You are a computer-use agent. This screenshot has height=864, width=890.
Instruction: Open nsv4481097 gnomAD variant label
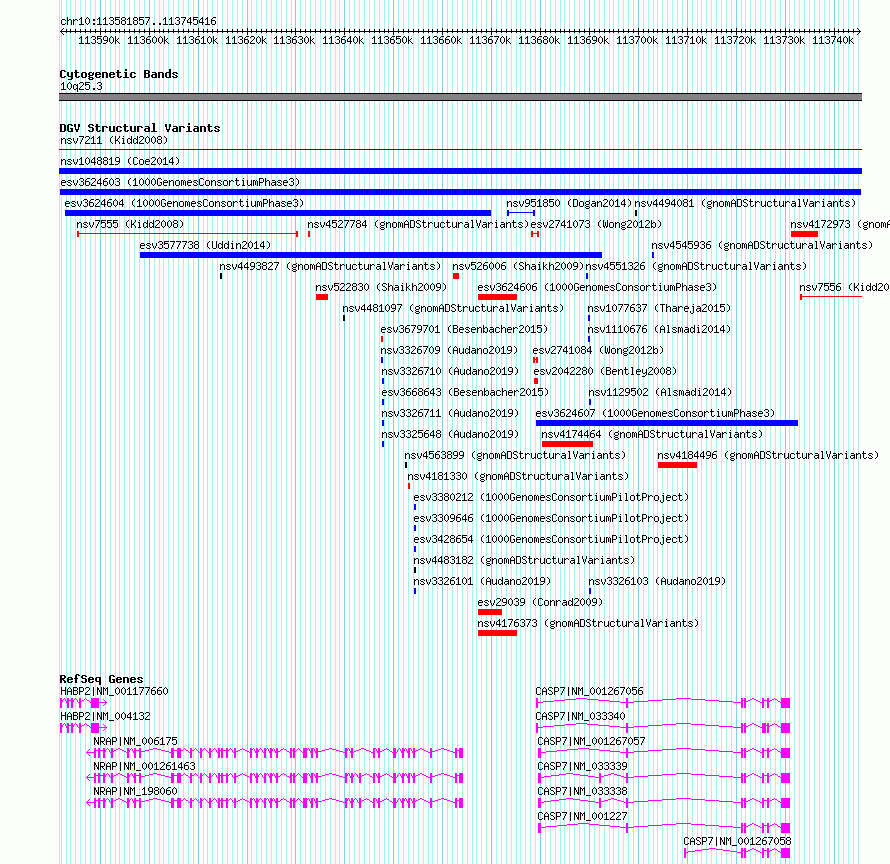[453, 308]
